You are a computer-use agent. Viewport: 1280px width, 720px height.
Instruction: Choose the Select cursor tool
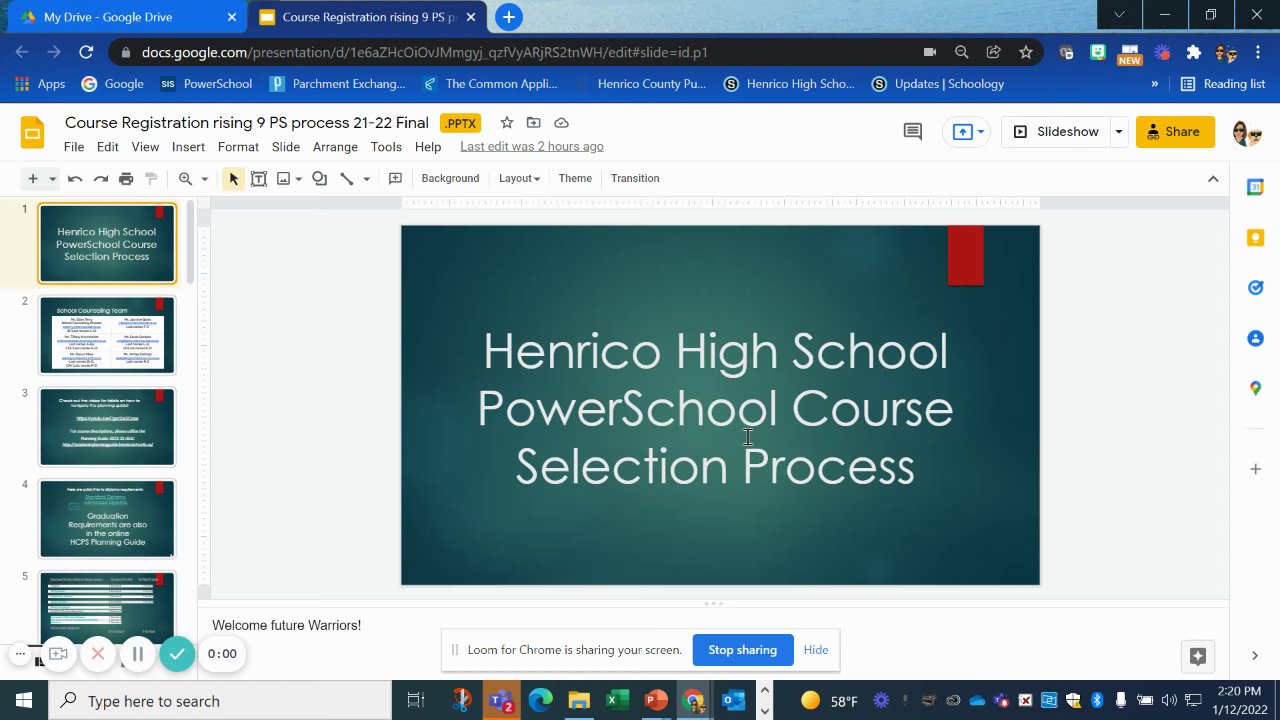point(233,179)
